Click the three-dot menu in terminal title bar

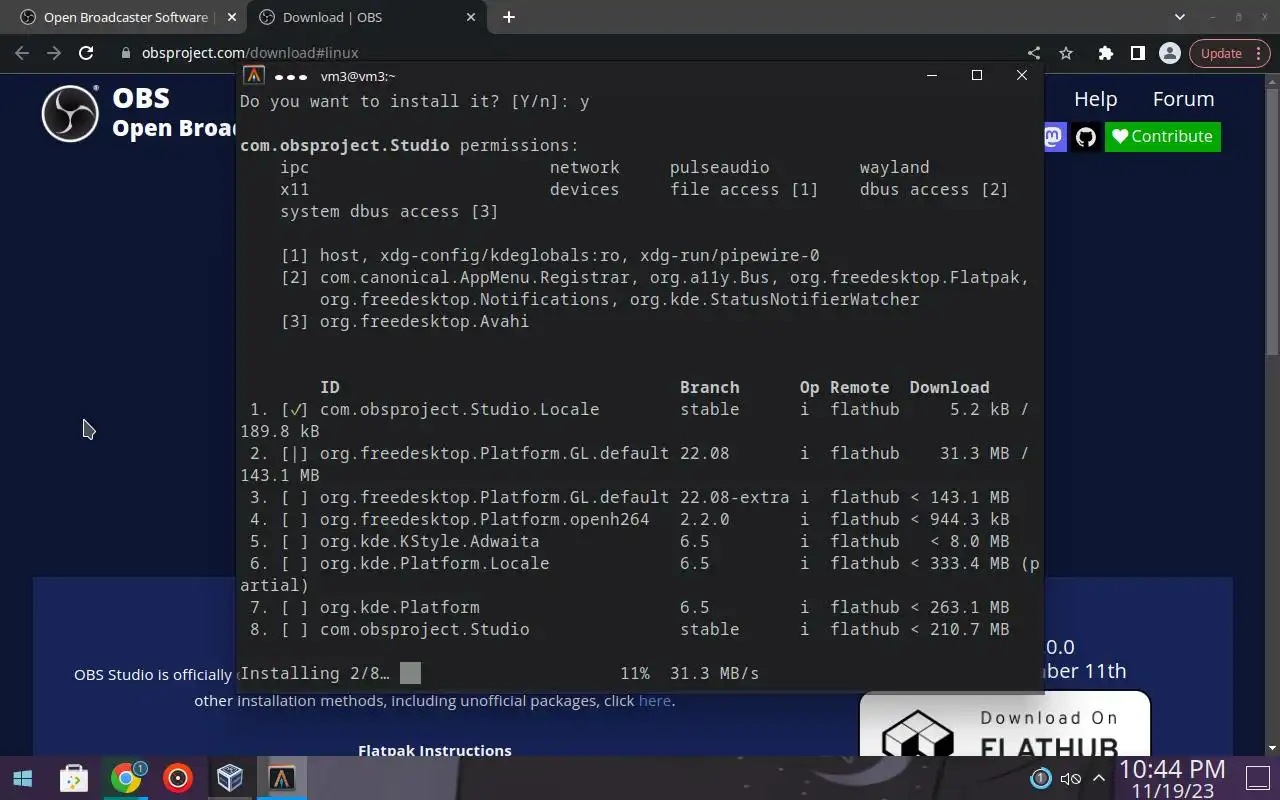[x=290, y=76]
